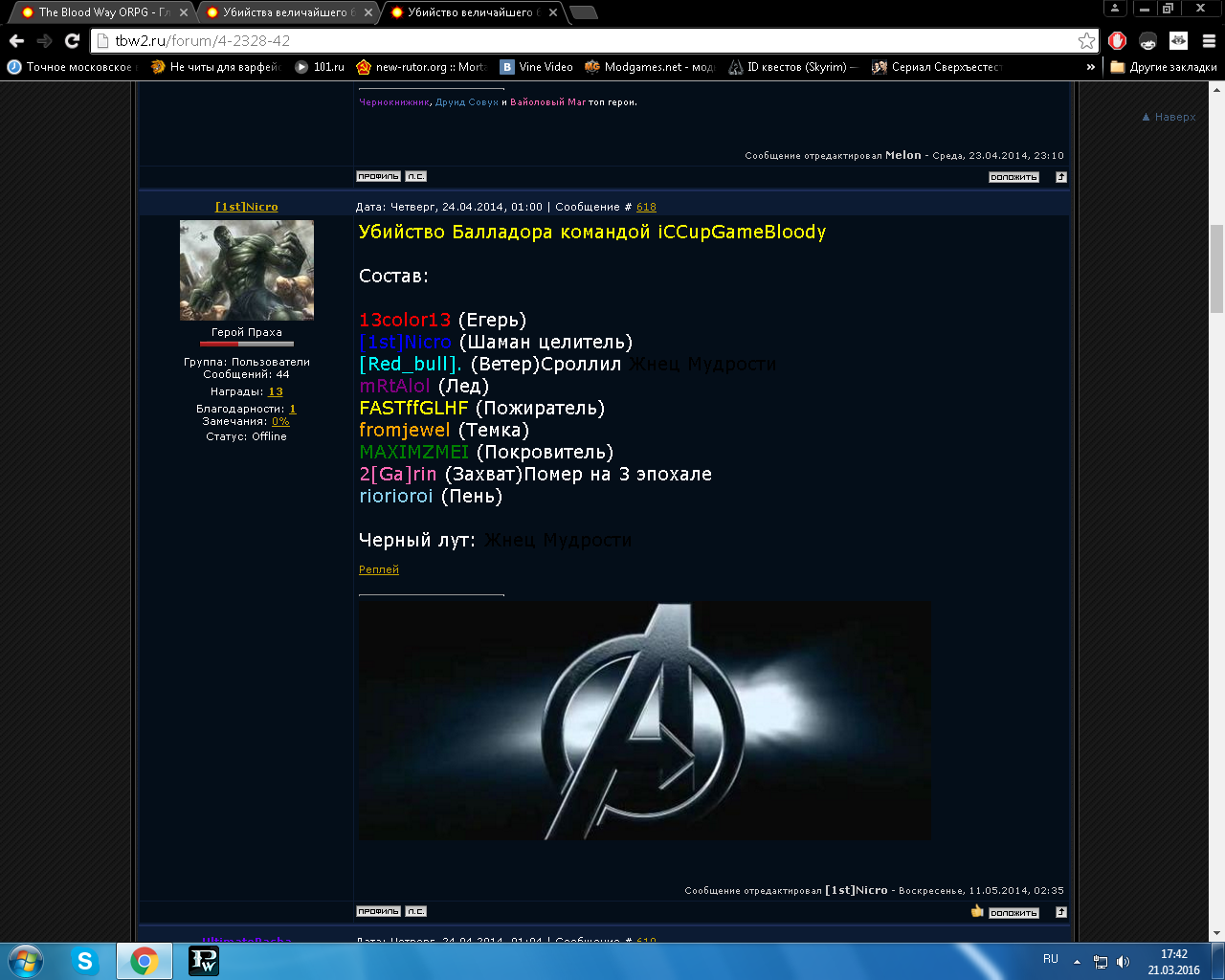Click 'профиль' button under Melon's post

[378, 176]
